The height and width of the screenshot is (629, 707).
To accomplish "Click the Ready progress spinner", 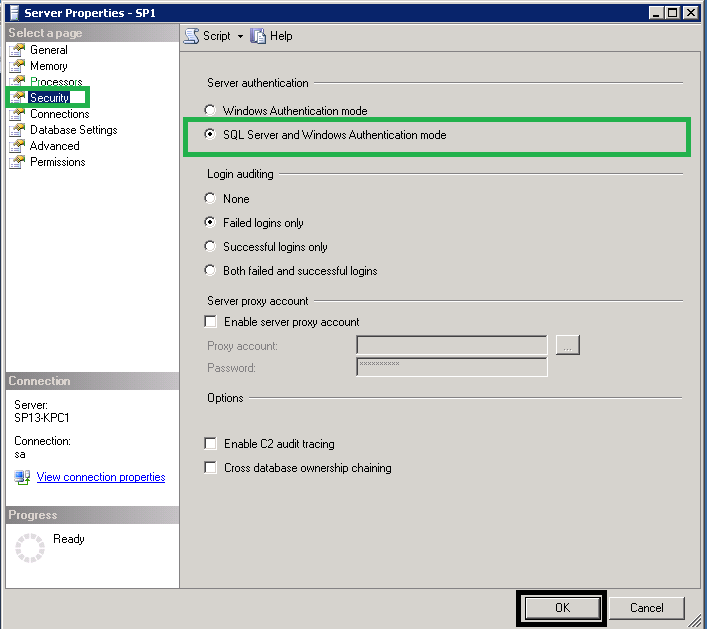I will coord(30,548).
